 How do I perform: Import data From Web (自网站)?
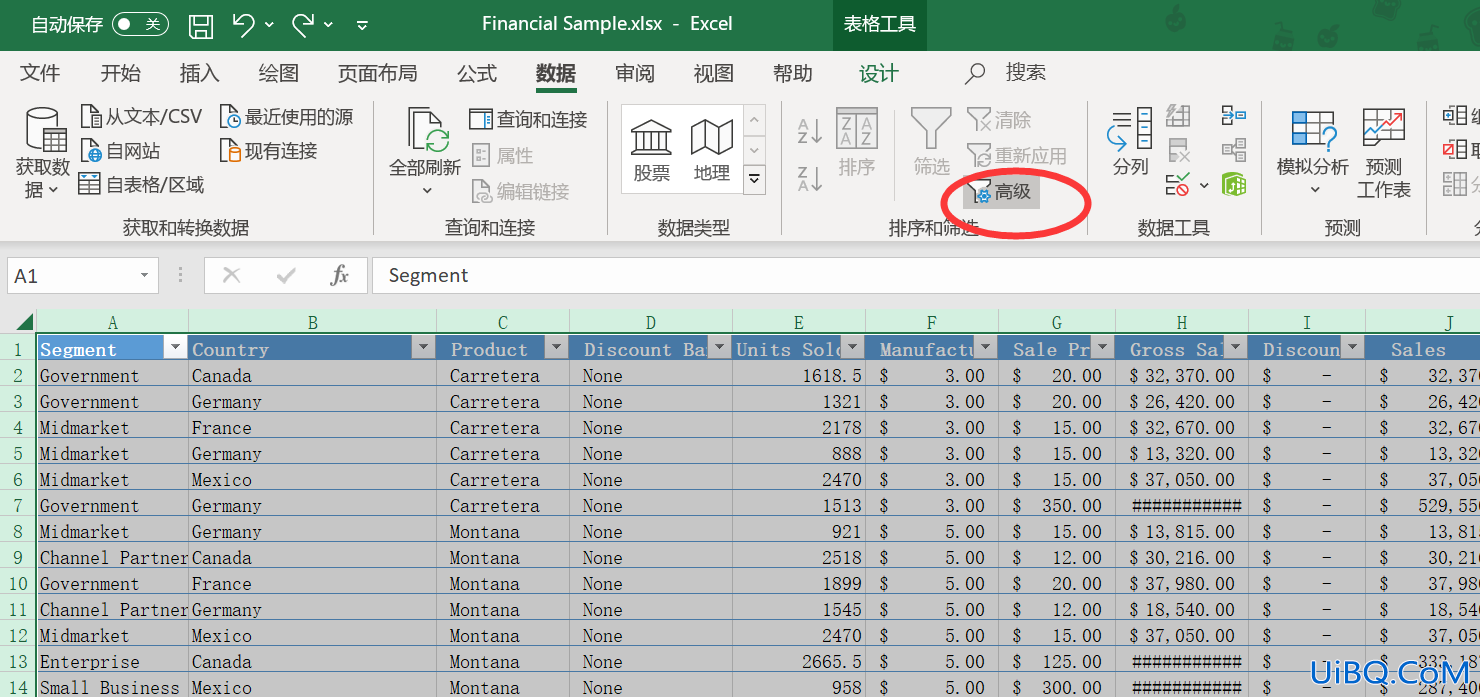tap(120, 151)
